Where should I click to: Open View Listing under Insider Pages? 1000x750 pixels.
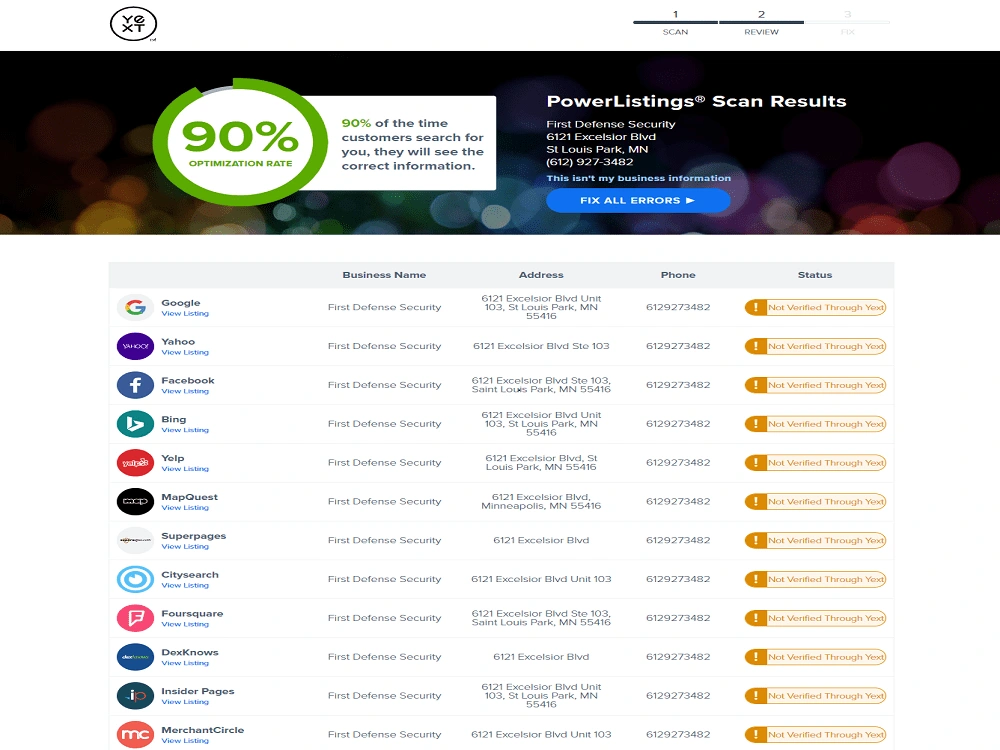[185, 703]
